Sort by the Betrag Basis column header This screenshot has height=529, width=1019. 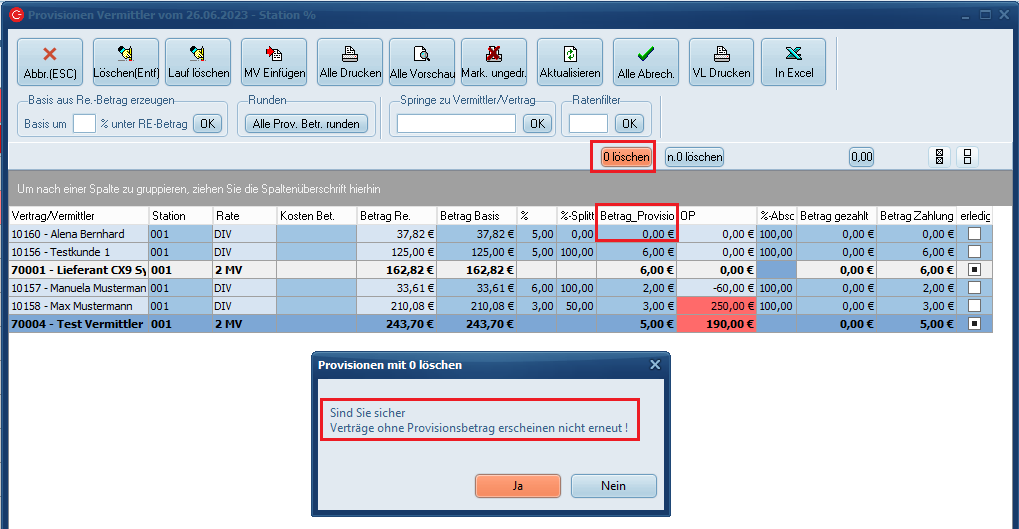point(475,216)
